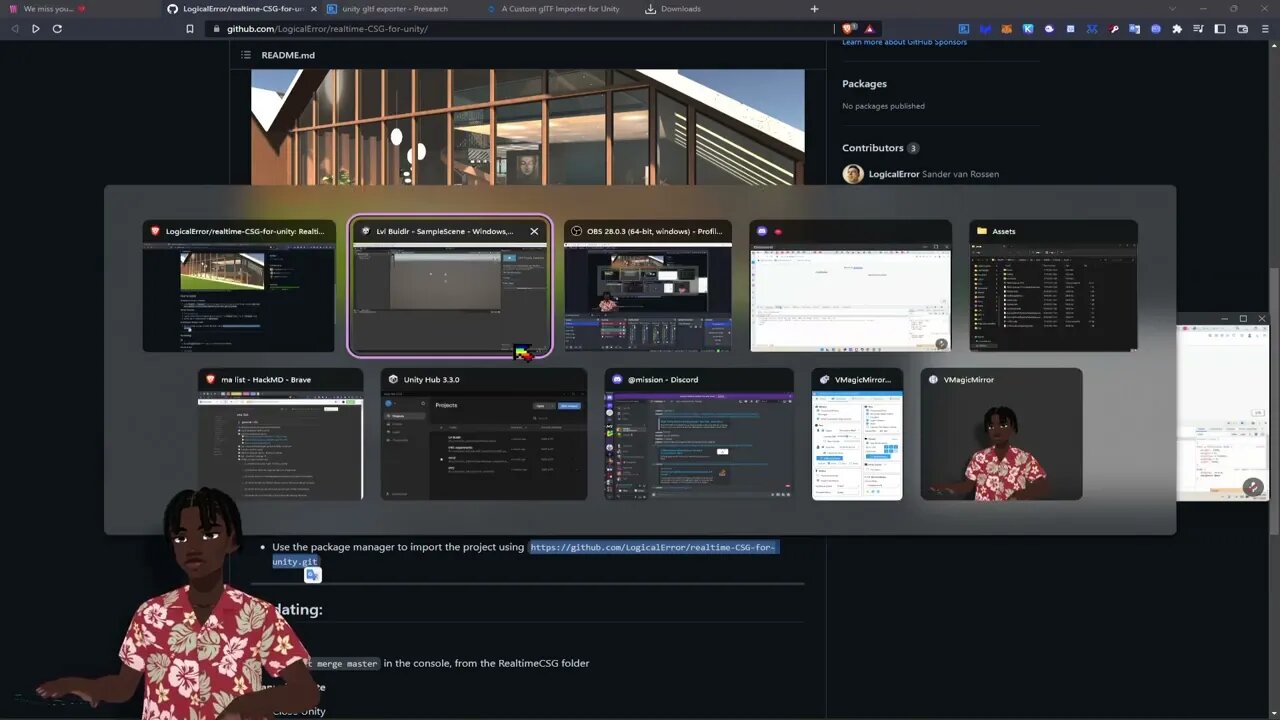This screenshot has width=1280, height=720.
Task: Click the Unity Hub icon in switcher title
Action: [x=393, y=380]
